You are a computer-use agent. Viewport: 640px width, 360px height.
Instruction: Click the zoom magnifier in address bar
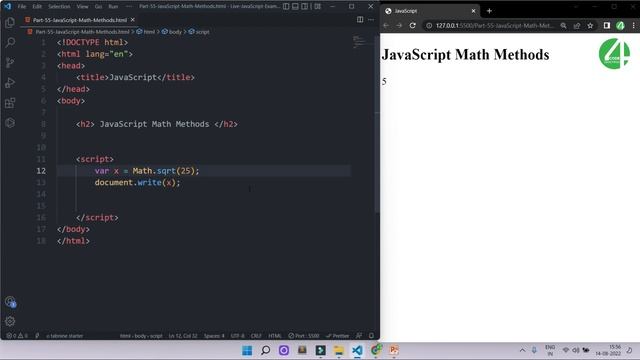tap(563, 25)
